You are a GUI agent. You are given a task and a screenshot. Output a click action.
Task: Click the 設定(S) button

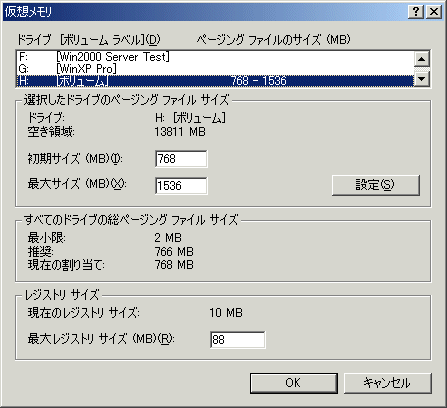tap(375, 185)
